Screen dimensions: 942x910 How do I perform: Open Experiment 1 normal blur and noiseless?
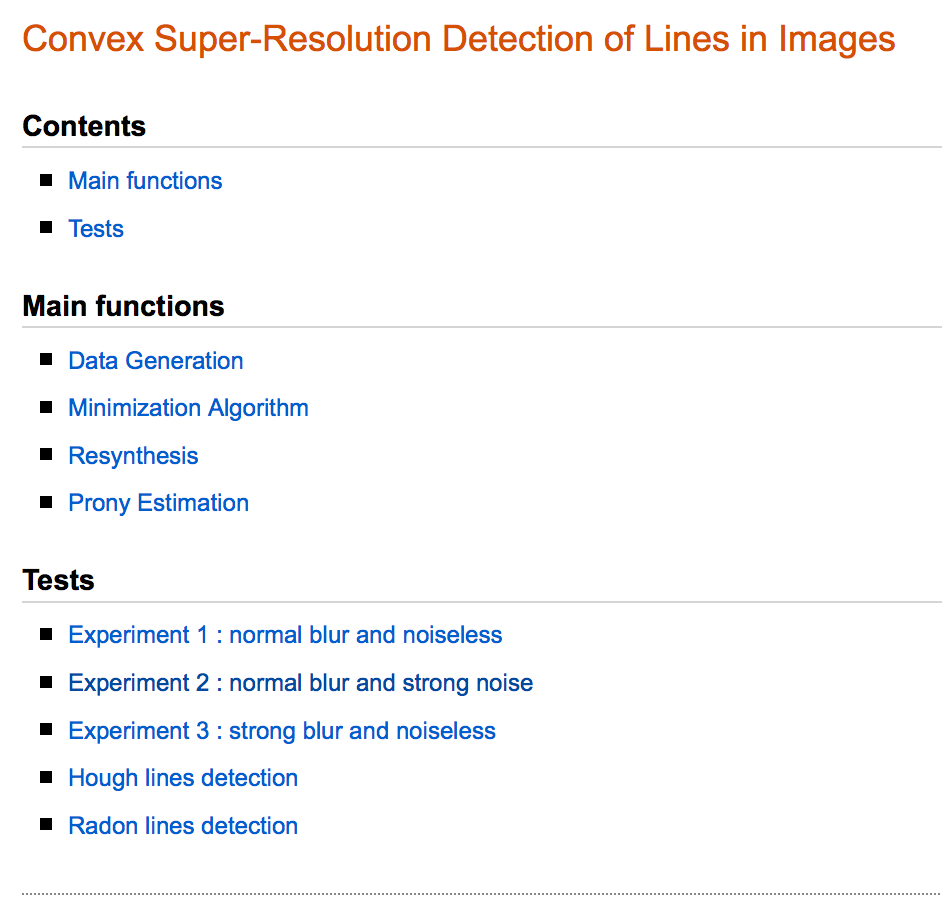click(285, 635)
